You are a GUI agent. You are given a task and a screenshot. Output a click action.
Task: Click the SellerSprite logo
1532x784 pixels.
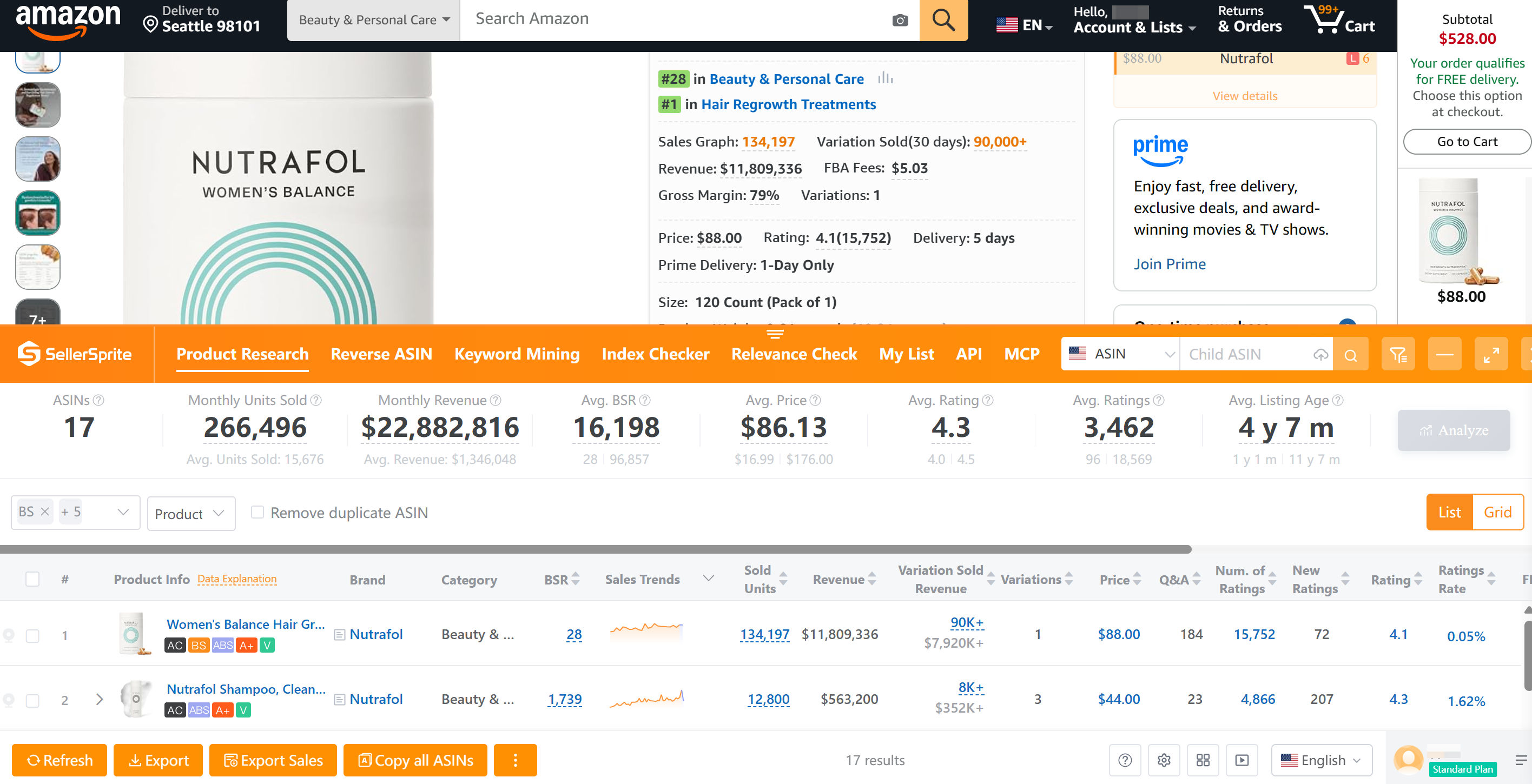[74, 354]
